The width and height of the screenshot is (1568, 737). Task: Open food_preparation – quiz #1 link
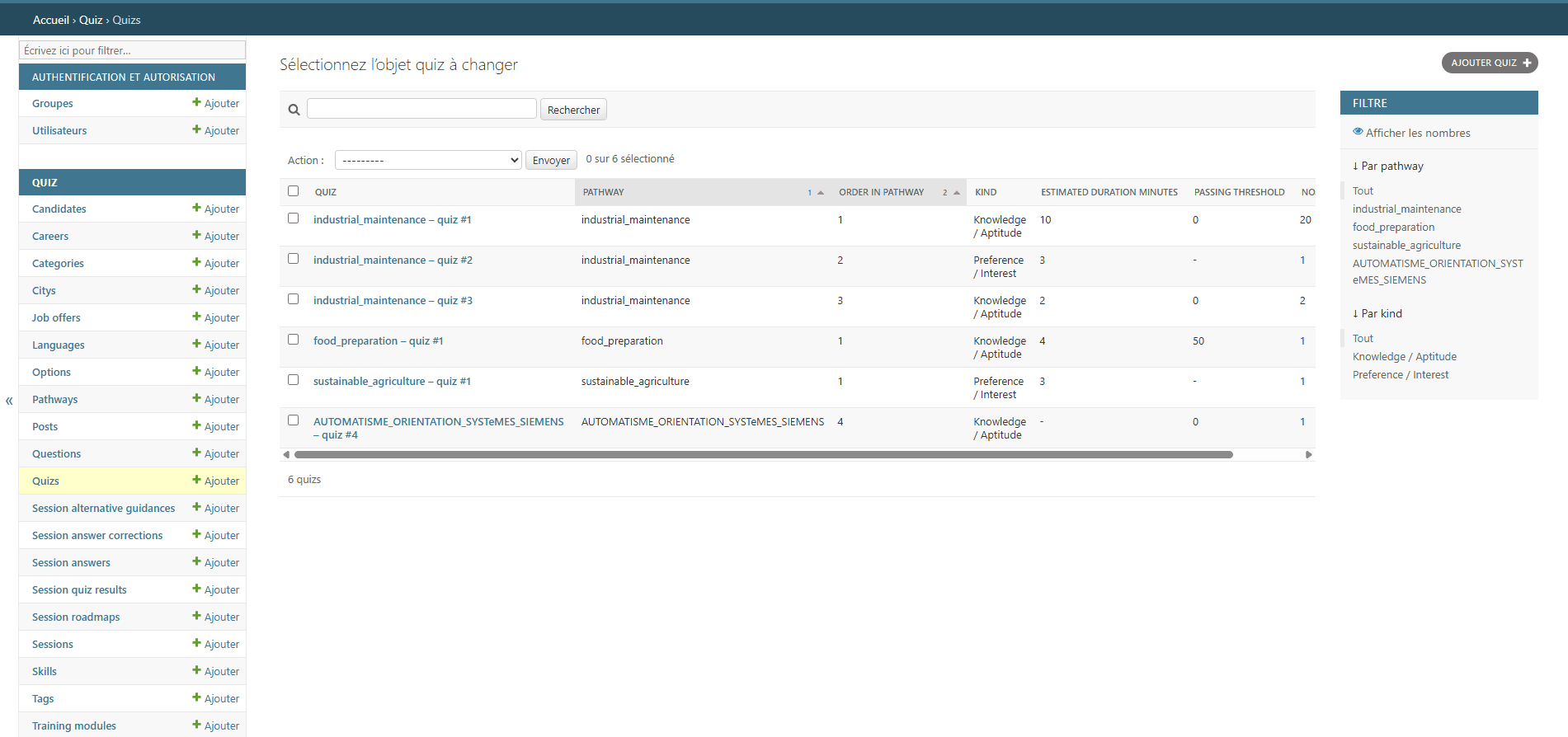(378, 340)
